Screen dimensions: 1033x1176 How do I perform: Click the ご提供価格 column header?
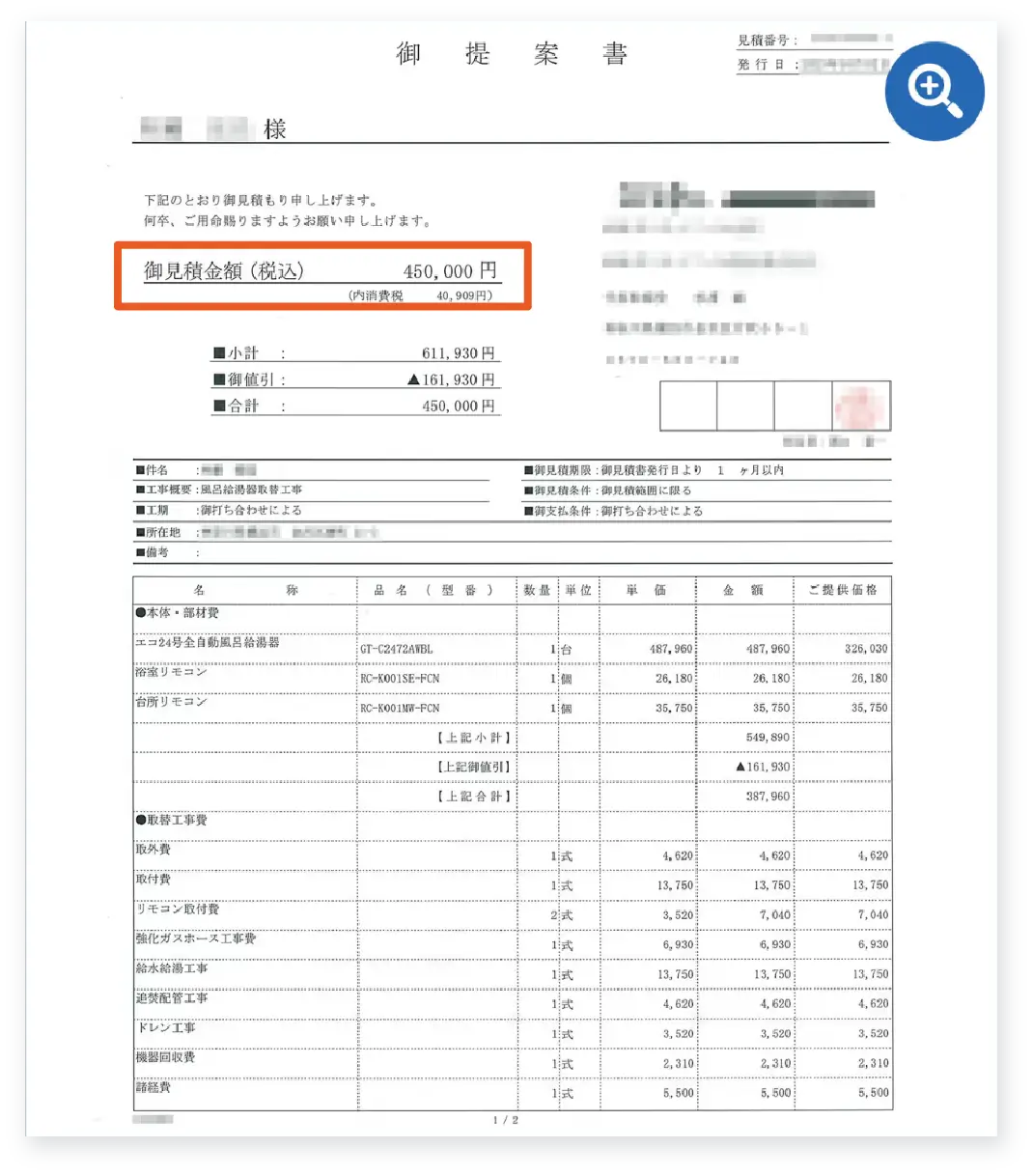(842, 590)
